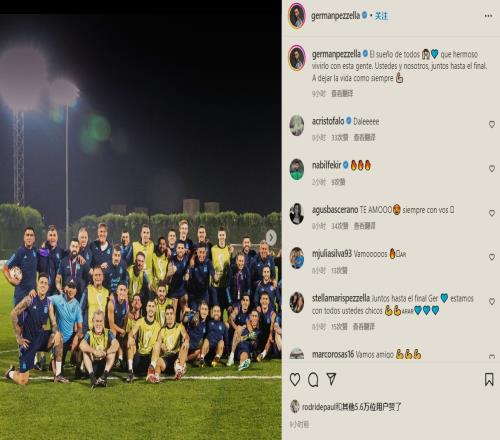
Task: Go to next photo in carousel
Action: (271, 238)
